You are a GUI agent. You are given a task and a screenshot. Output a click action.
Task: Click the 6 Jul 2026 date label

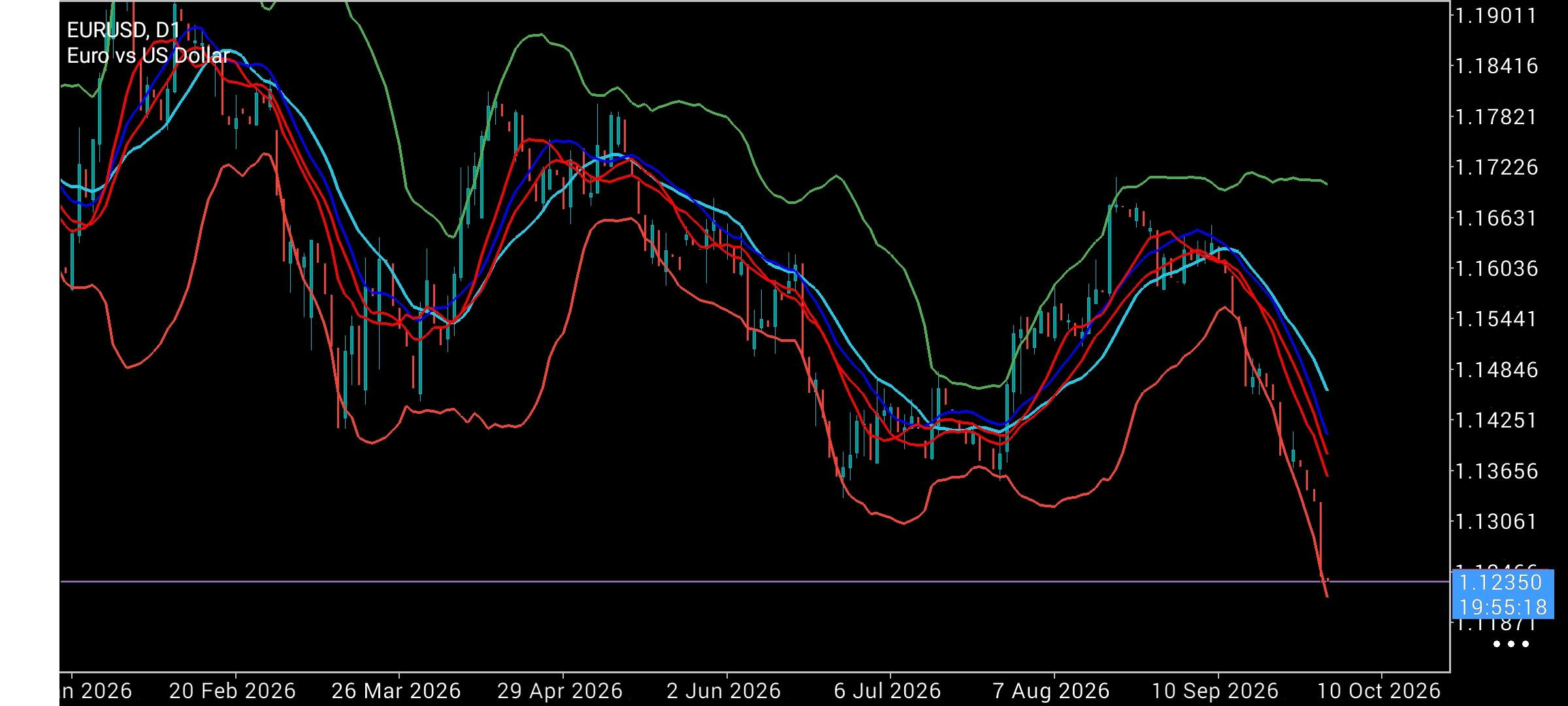tap(887, 691)
